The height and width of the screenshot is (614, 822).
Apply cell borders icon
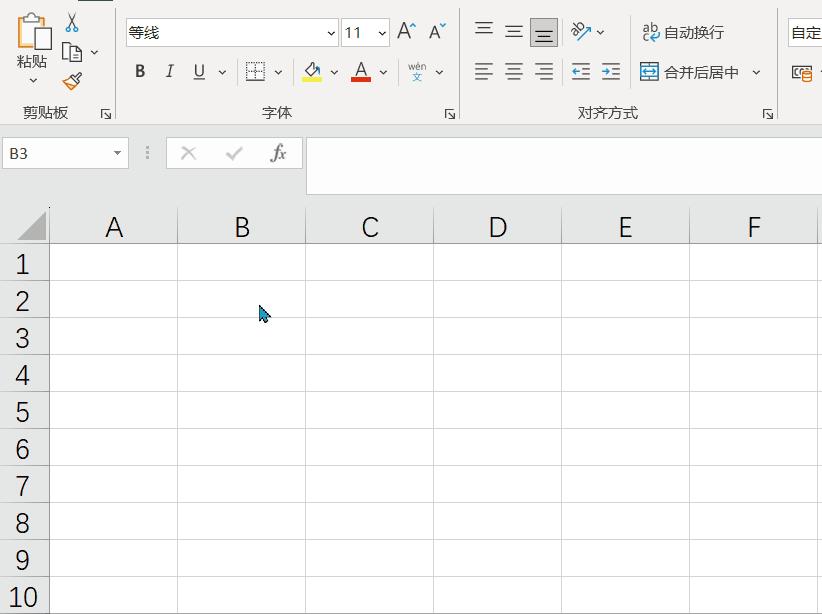[255, 71]
